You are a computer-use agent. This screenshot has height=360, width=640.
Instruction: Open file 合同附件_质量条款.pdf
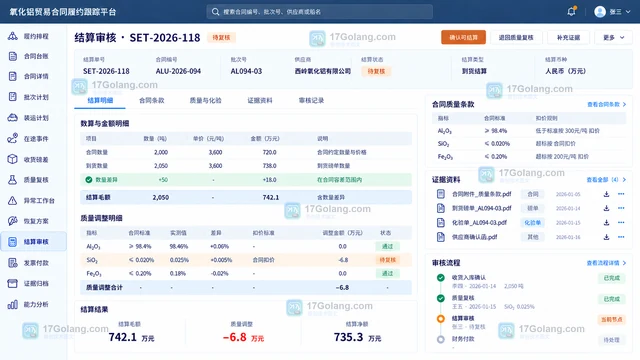click(x=482, y=194)
